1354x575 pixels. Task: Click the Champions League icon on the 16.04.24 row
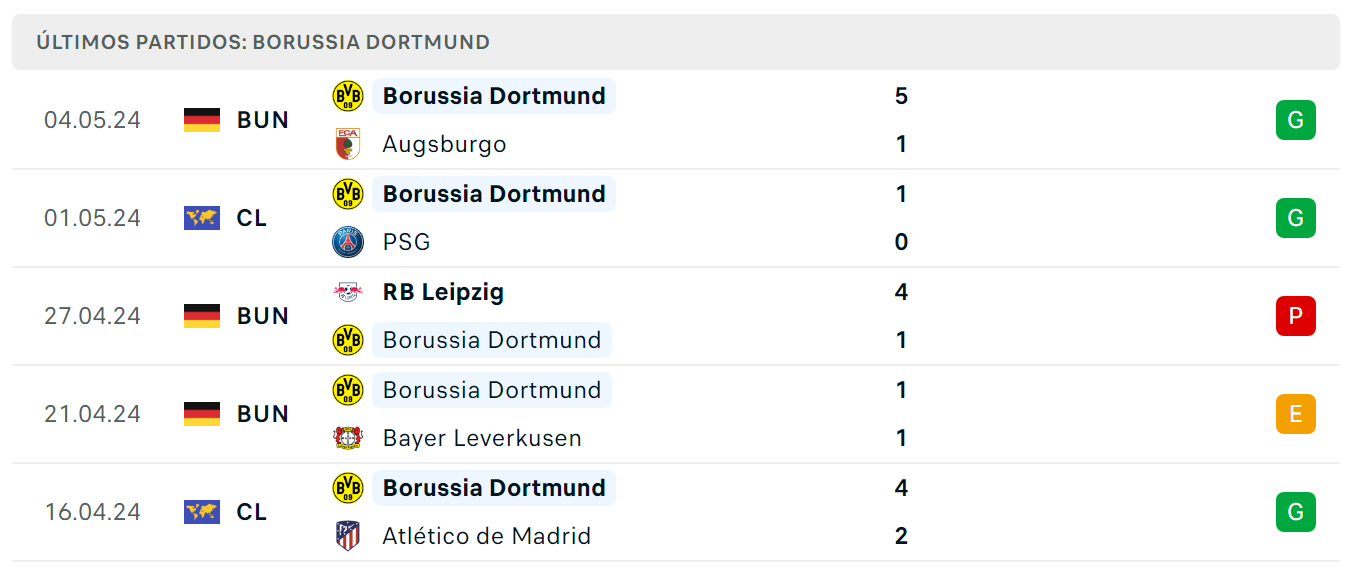coord(202,512)
